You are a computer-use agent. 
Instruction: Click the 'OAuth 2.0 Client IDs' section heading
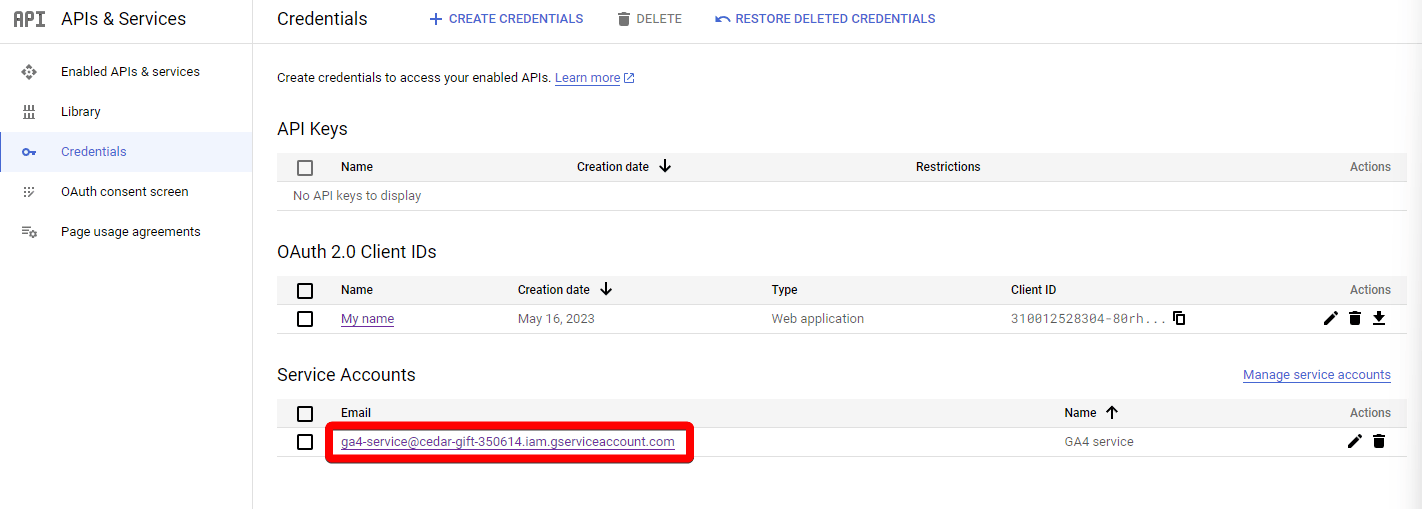click(357, 252)
